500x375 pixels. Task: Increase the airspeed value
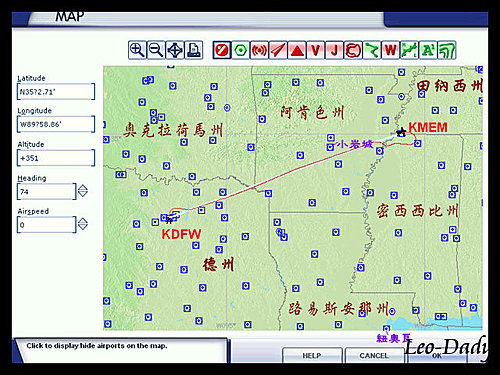point(83,220)
